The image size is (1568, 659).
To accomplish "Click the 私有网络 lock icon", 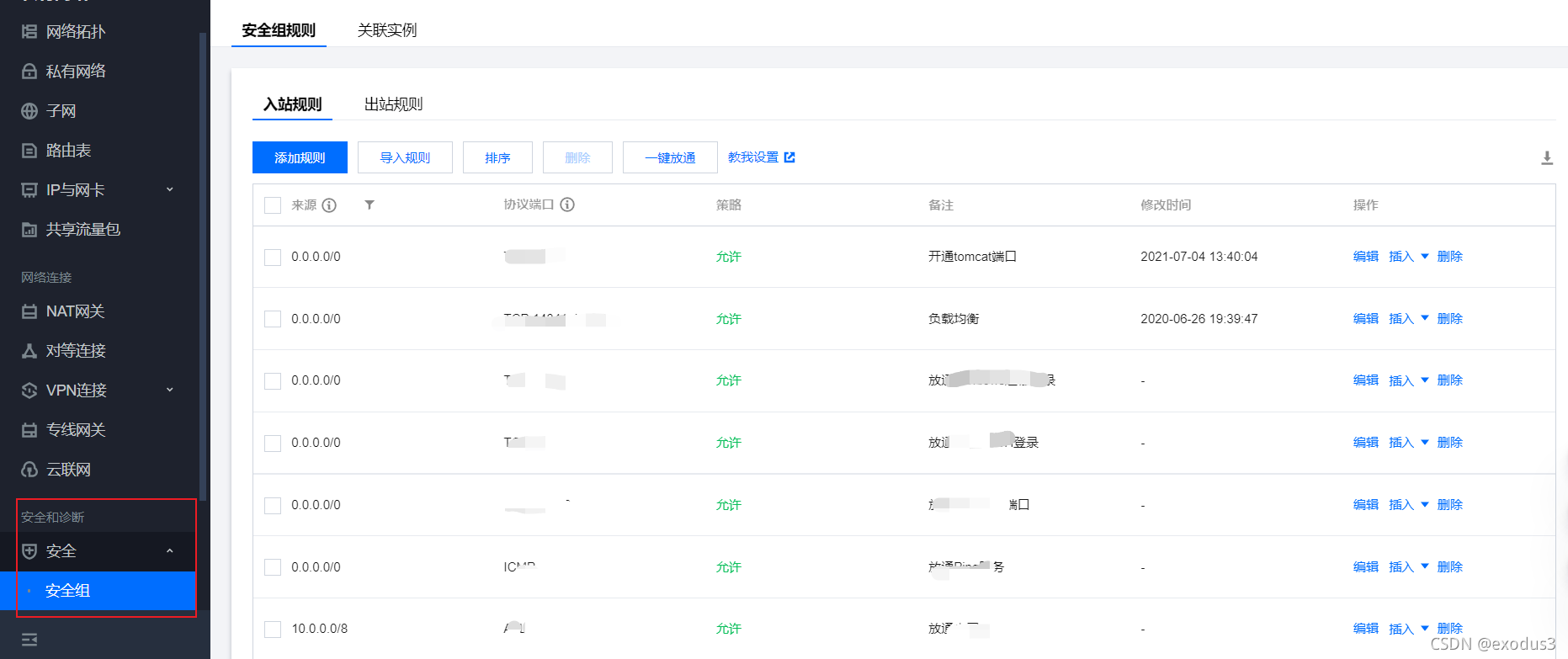I will 29,72.
